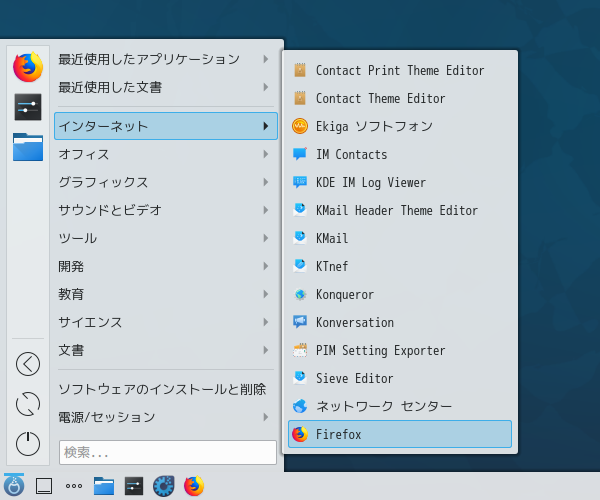Launch Sieve Editor from the submenu label
The image size is (600, 500).
click(354, 378)
